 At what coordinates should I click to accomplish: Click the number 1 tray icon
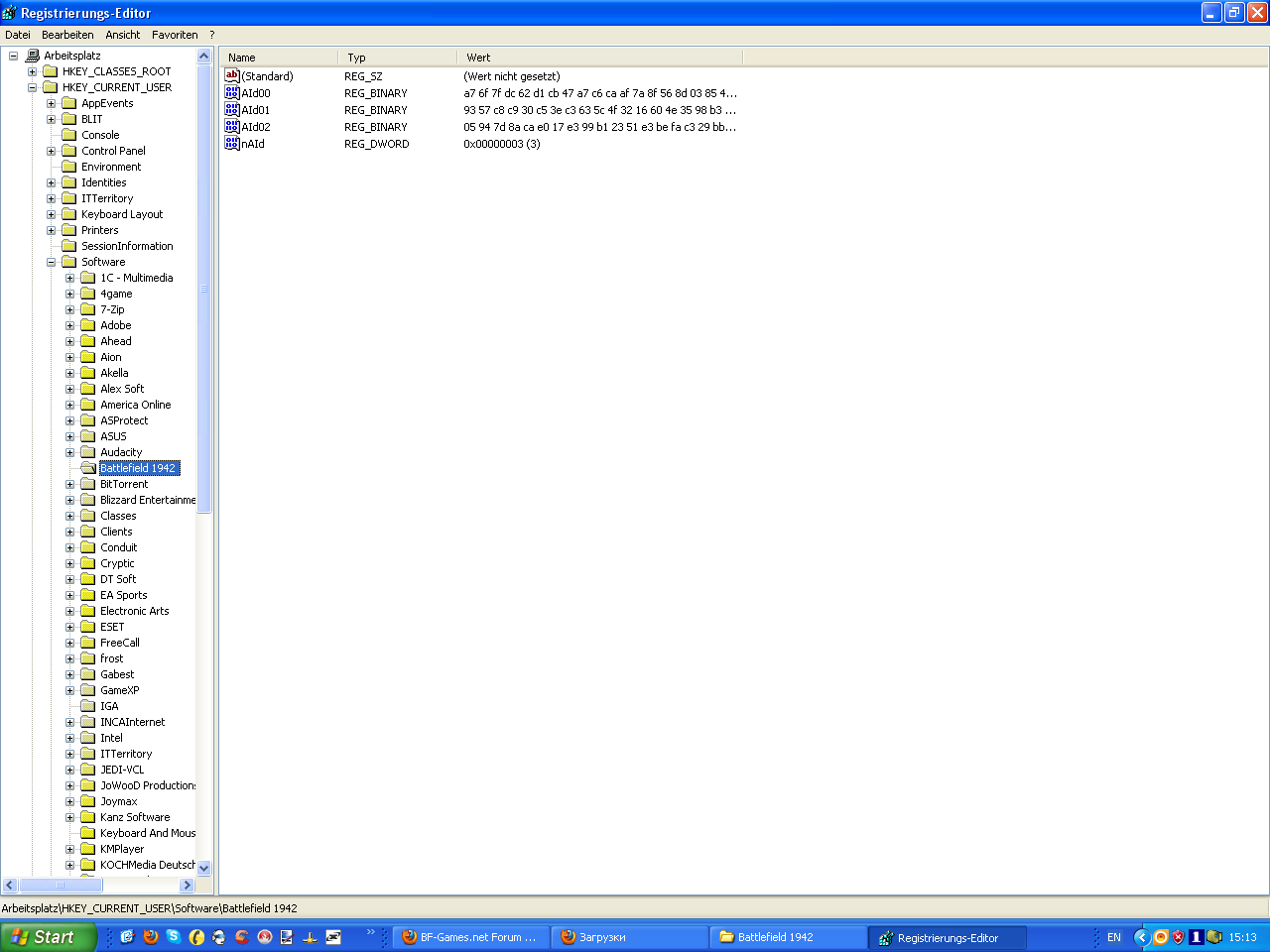click(x=1196, y=937)
